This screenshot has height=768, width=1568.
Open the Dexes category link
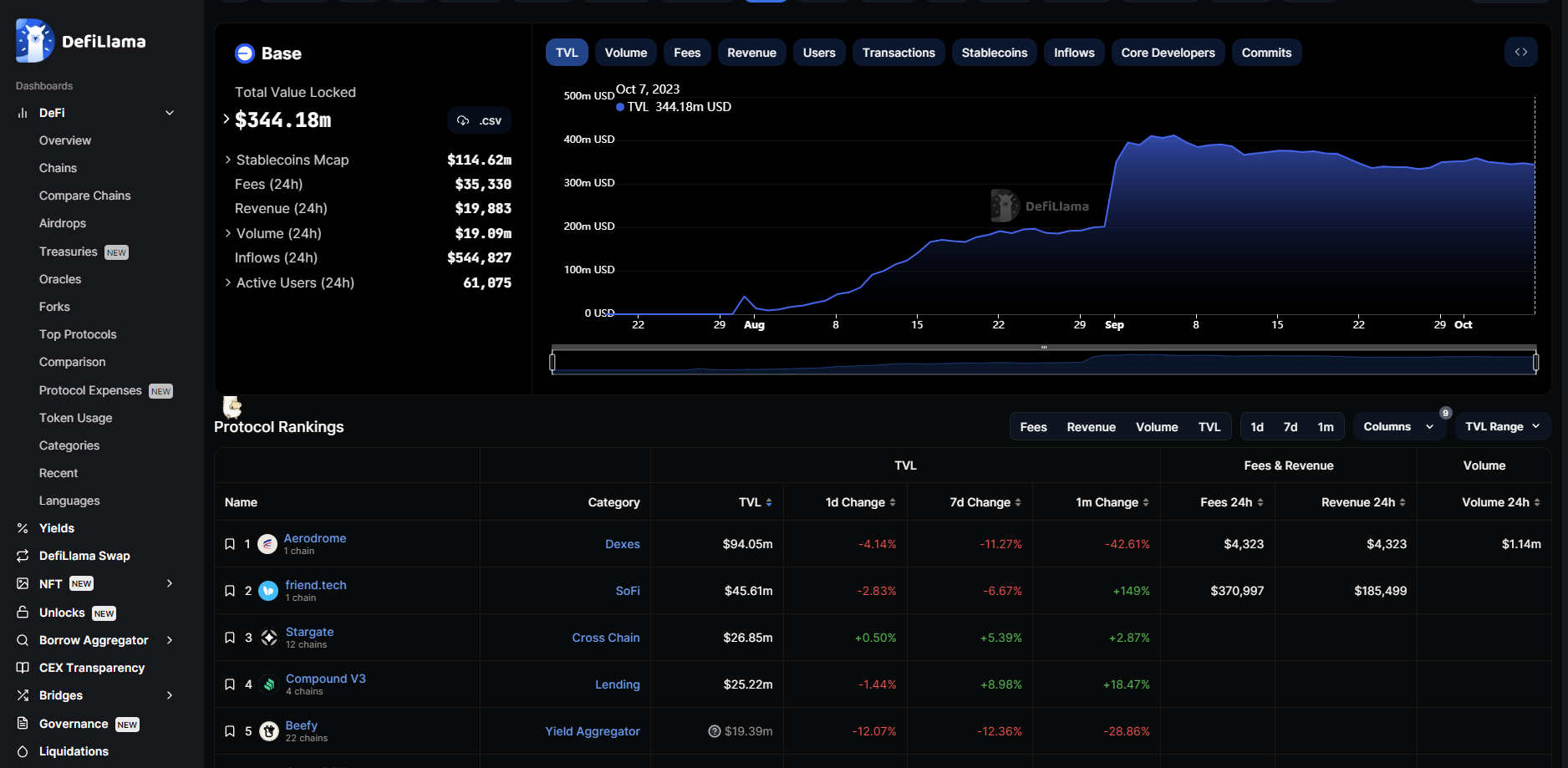(x=623, y=544)
